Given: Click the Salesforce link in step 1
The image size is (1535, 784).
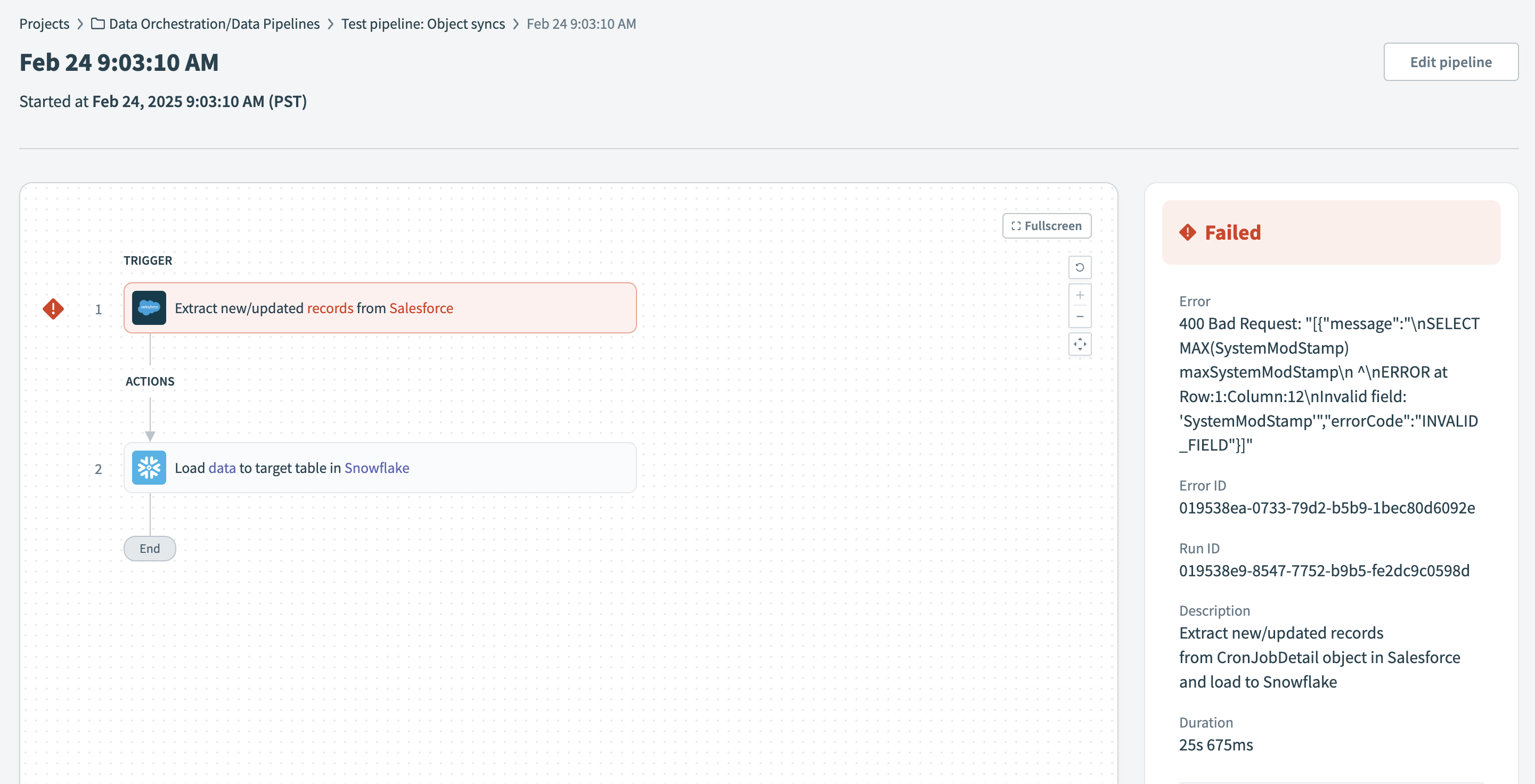Looking at the screenshot, I should [x=421, y=308].
